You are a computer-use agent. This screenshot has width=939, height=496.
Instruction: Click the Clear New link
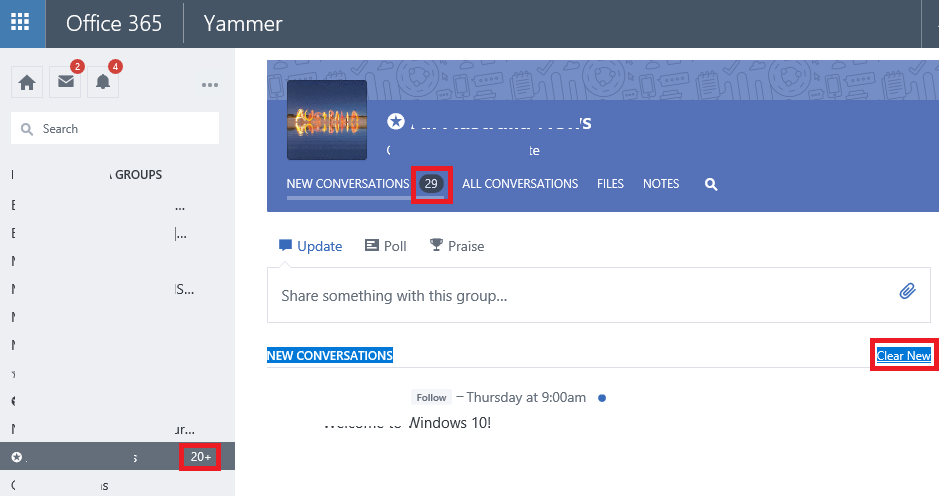coord(903,355)
